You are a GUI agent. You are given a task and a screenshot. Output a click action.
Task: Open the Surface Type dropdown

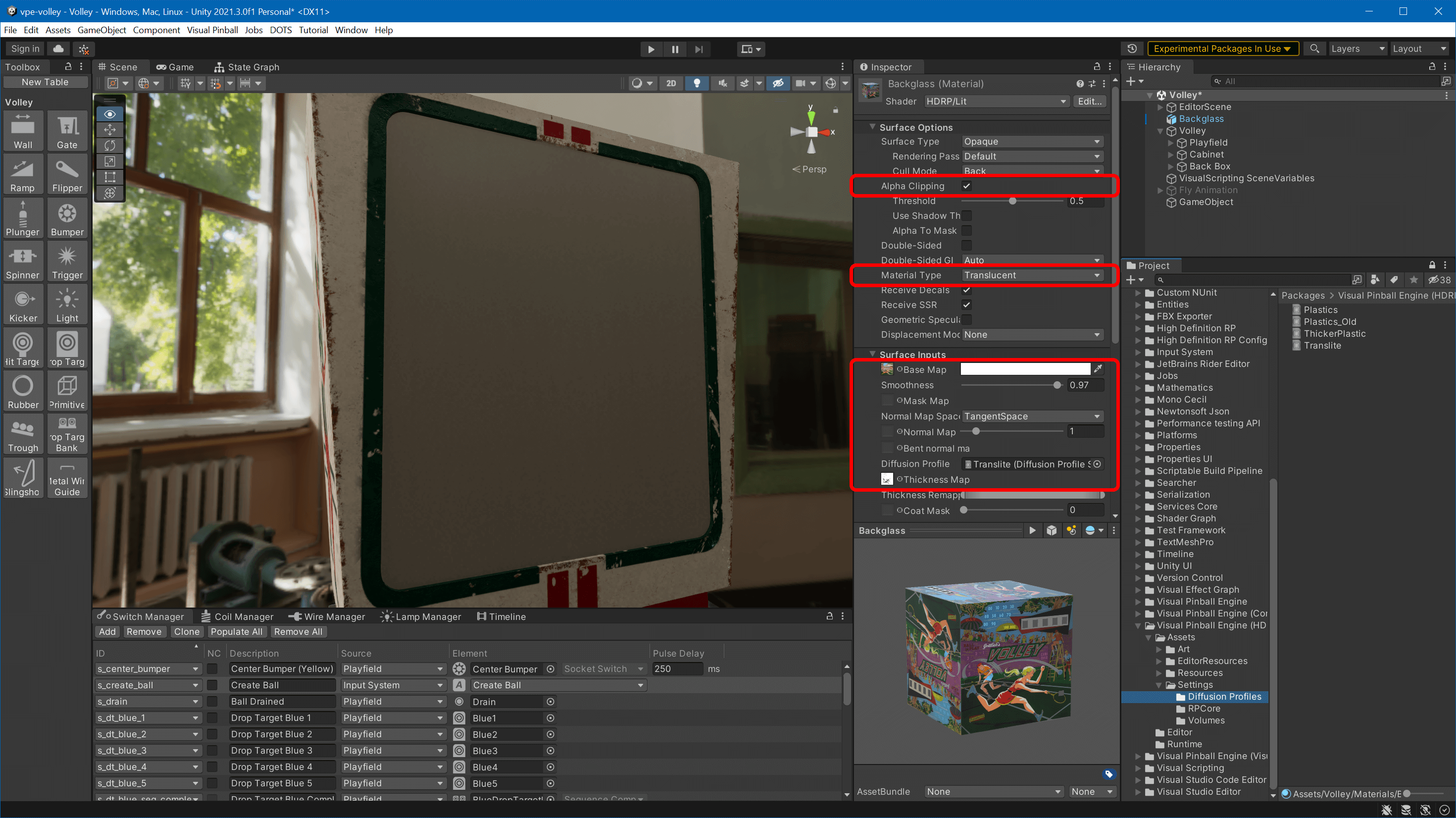click(1032, 141)
